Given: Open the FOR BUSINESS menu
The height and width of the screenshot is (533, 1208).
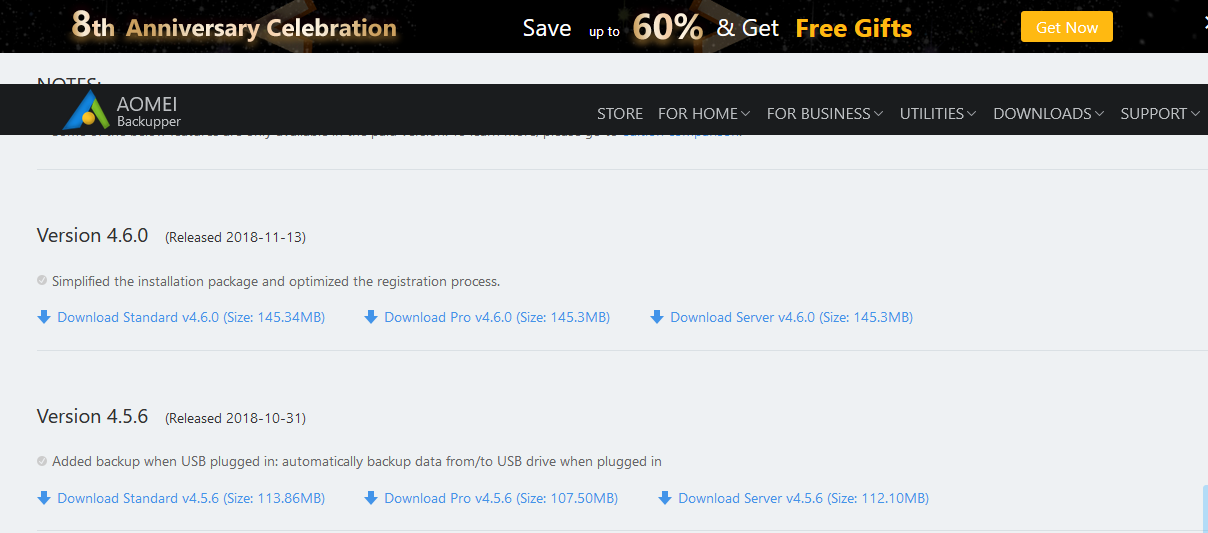Looking at the screenshot, I should pyautogui.click(x=825, y=113).
